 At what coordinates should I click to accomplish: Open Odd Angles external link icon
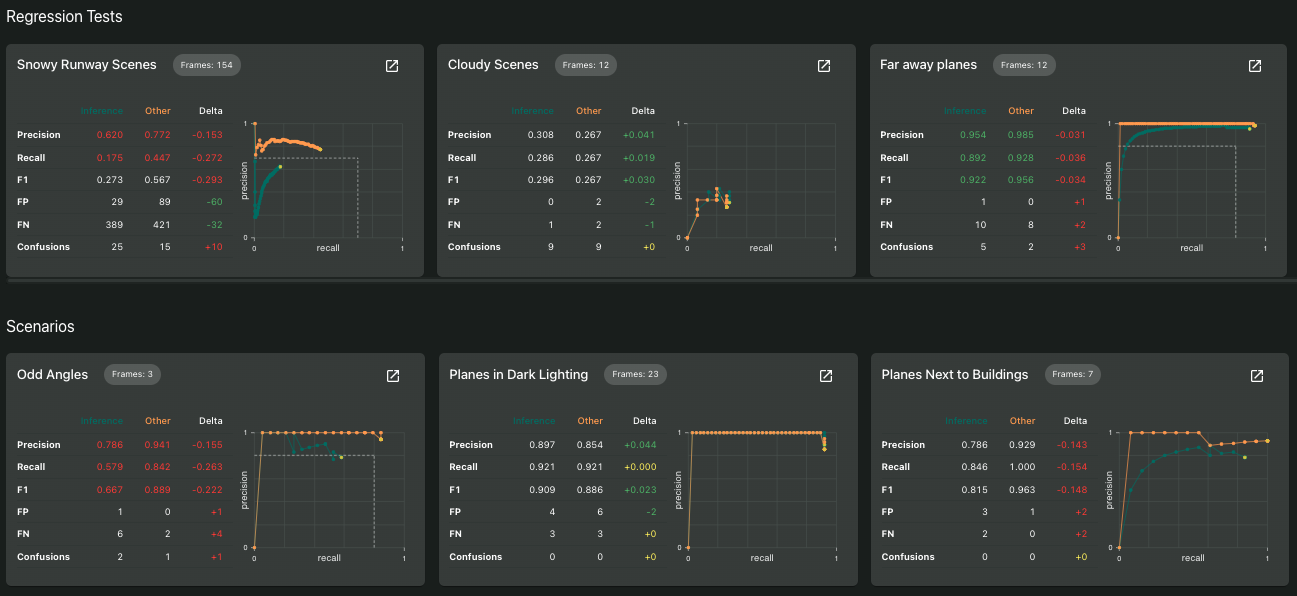click(x=393, y=376)
